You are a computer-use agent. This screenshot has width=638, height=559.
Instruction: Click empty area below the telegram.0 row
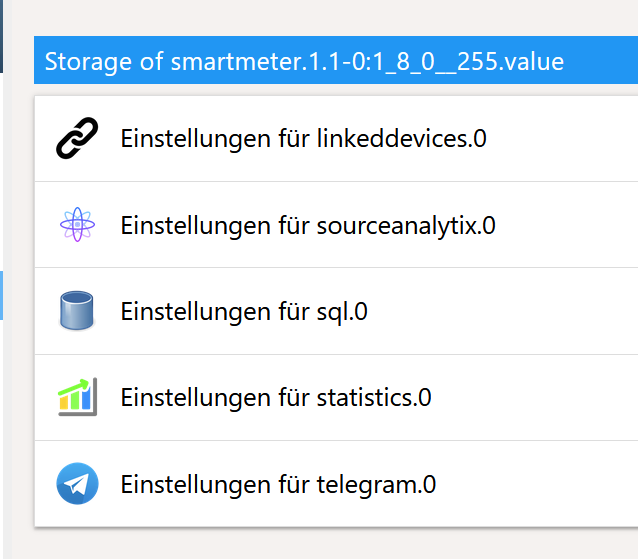coord(330,543)
